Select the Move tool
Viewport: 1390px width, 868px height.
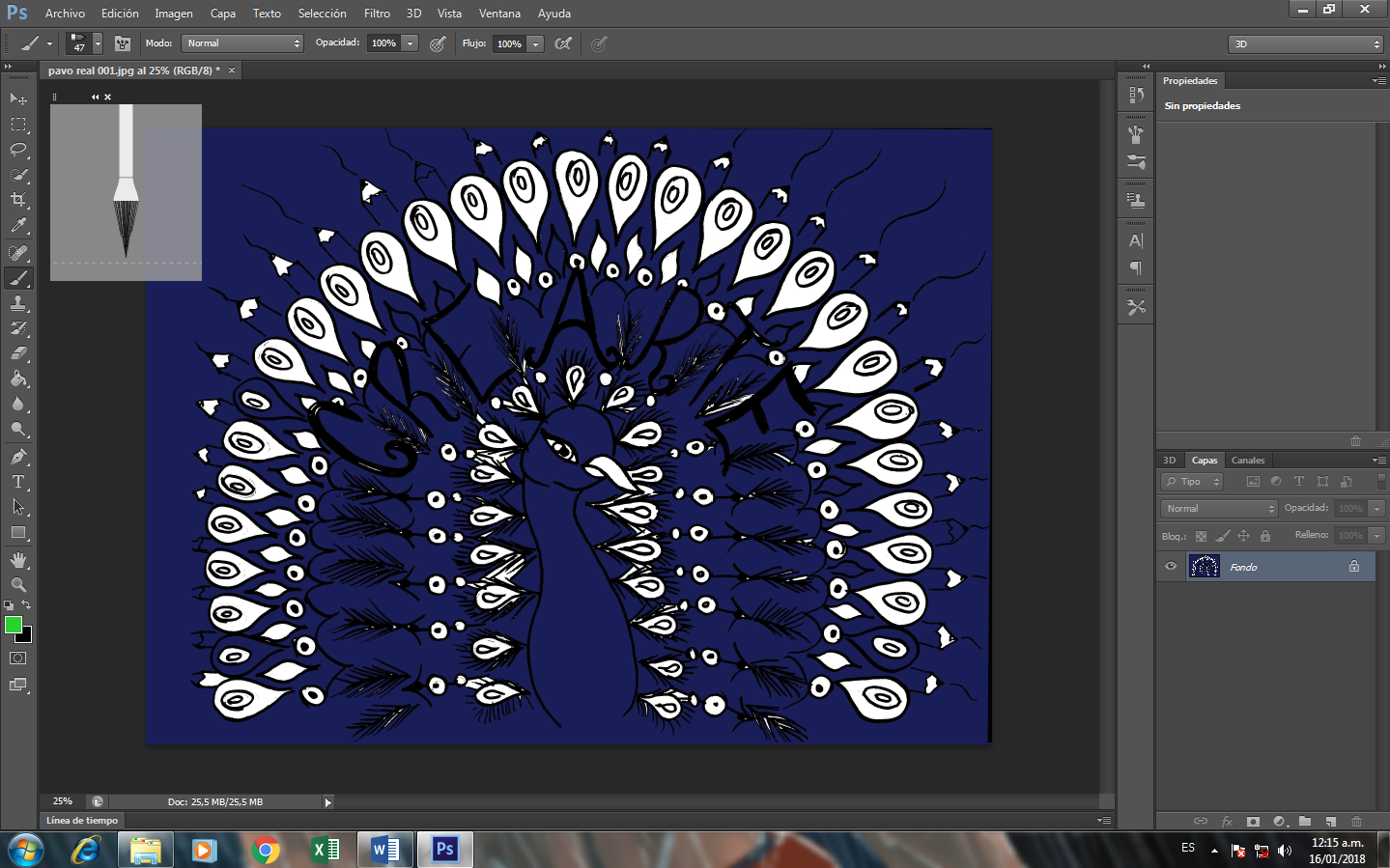coord(18,98)
